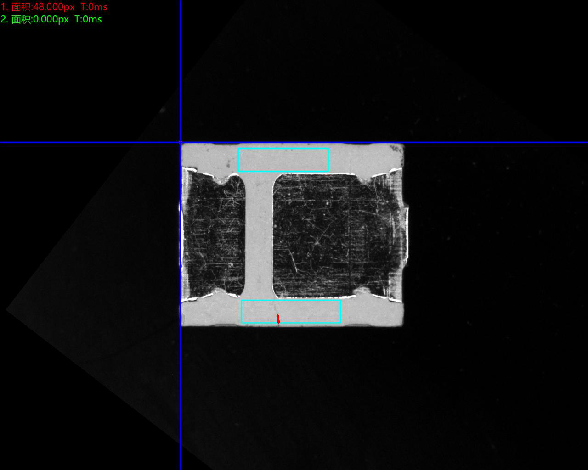Click the bright tab protruding from the component's right edge
Image resolution: width=588 pixels, height=471 pixels.
[406, 234]
